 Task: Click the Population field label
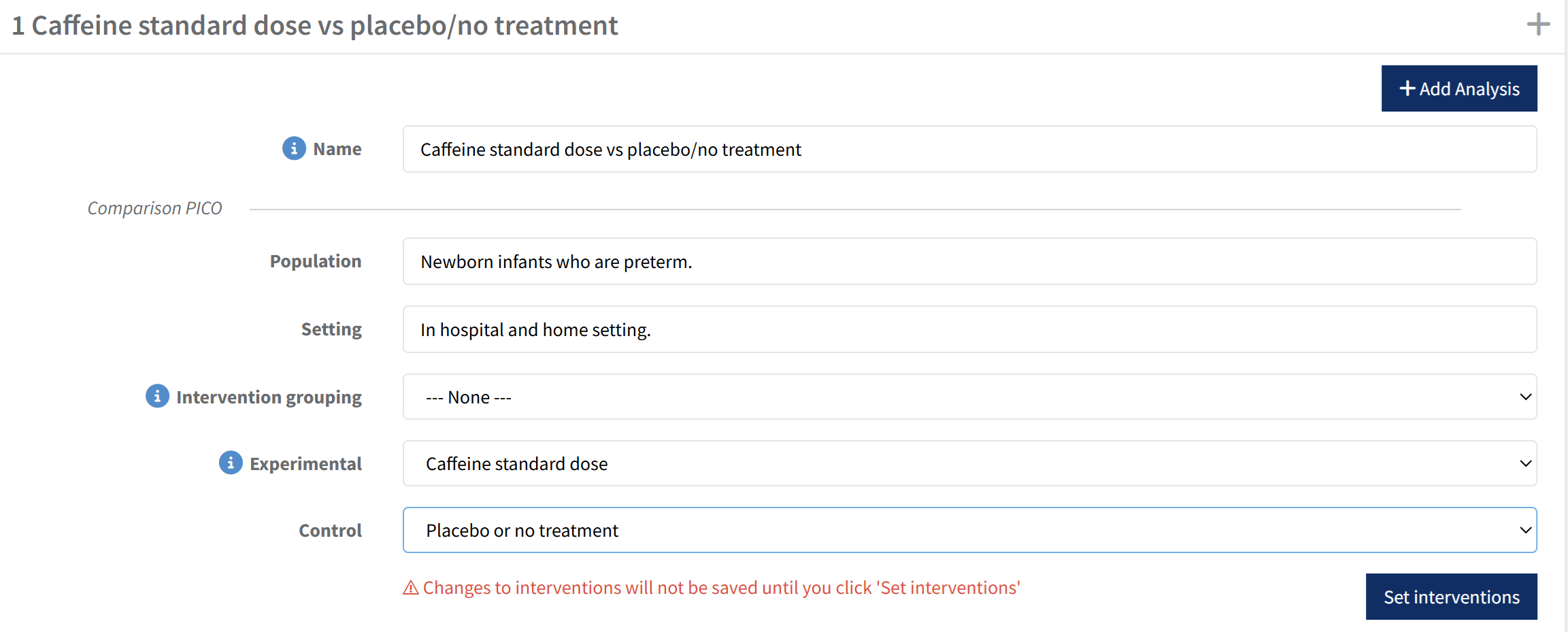point(316,261)
